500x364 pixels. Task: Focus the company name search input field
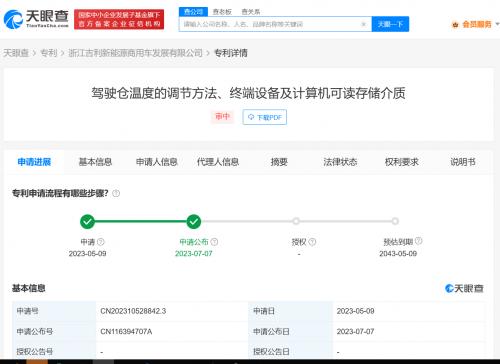pyautogui.click(x=271, y=24)
